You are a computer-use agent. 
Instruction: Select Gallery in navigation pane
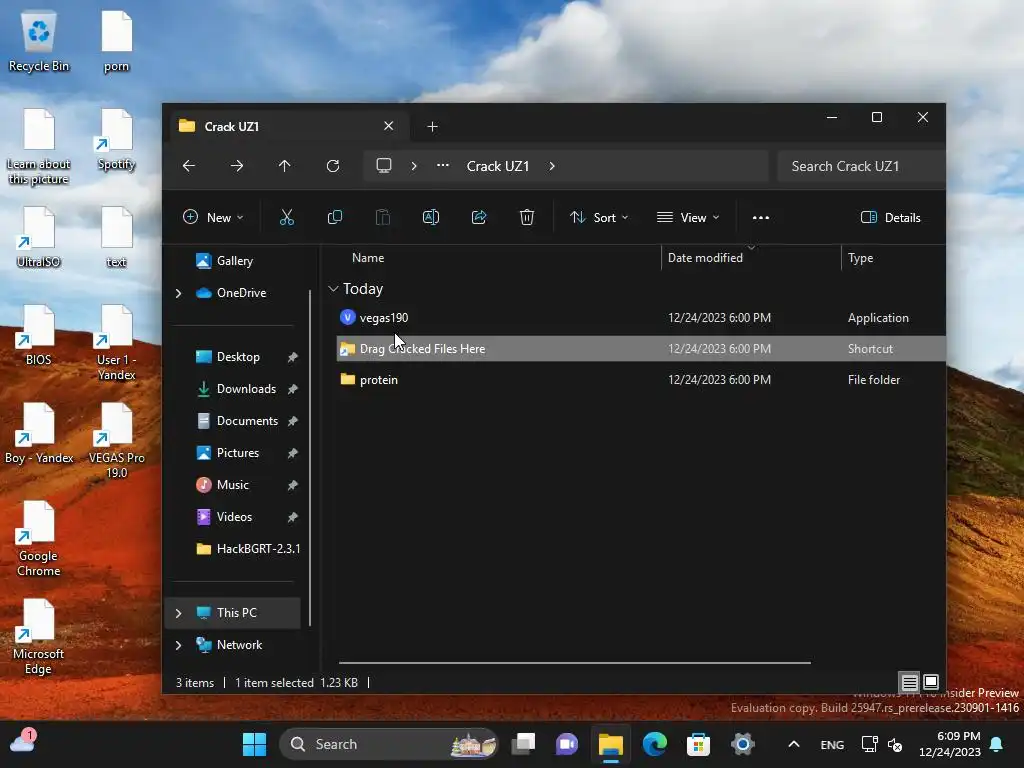point(225,261)
